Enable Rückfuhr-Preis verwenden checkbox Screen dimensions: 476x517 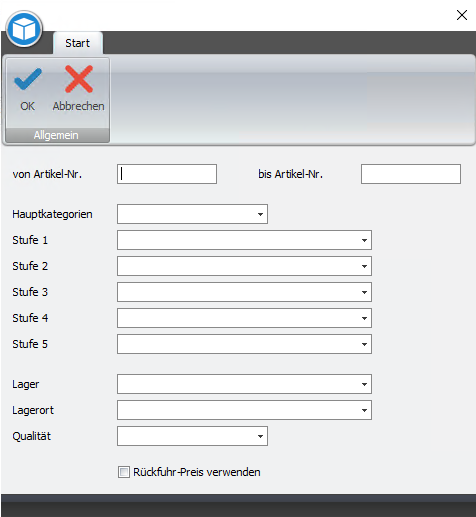(124, 472)
